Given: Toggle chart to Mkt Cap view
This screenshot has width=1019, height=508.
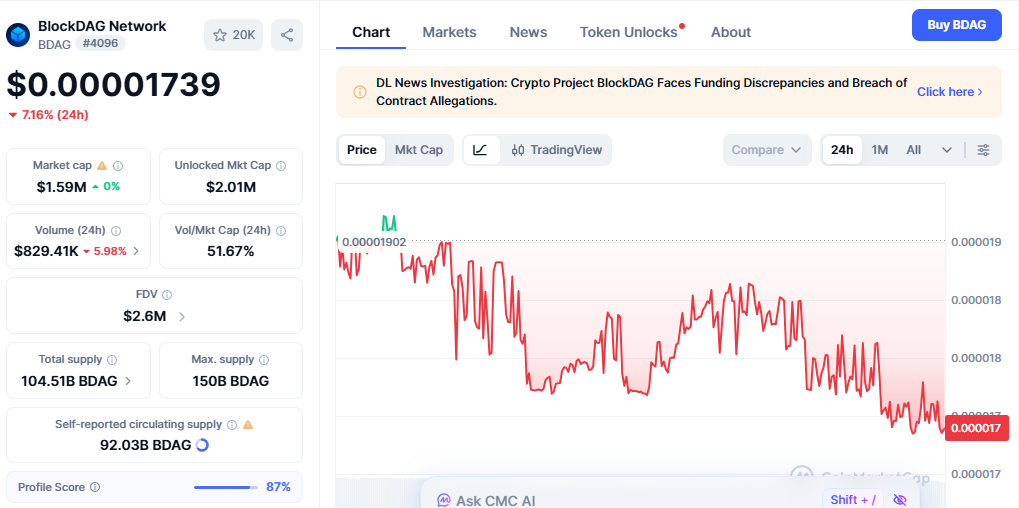Looking at the screenshot, I should point(419,150).
